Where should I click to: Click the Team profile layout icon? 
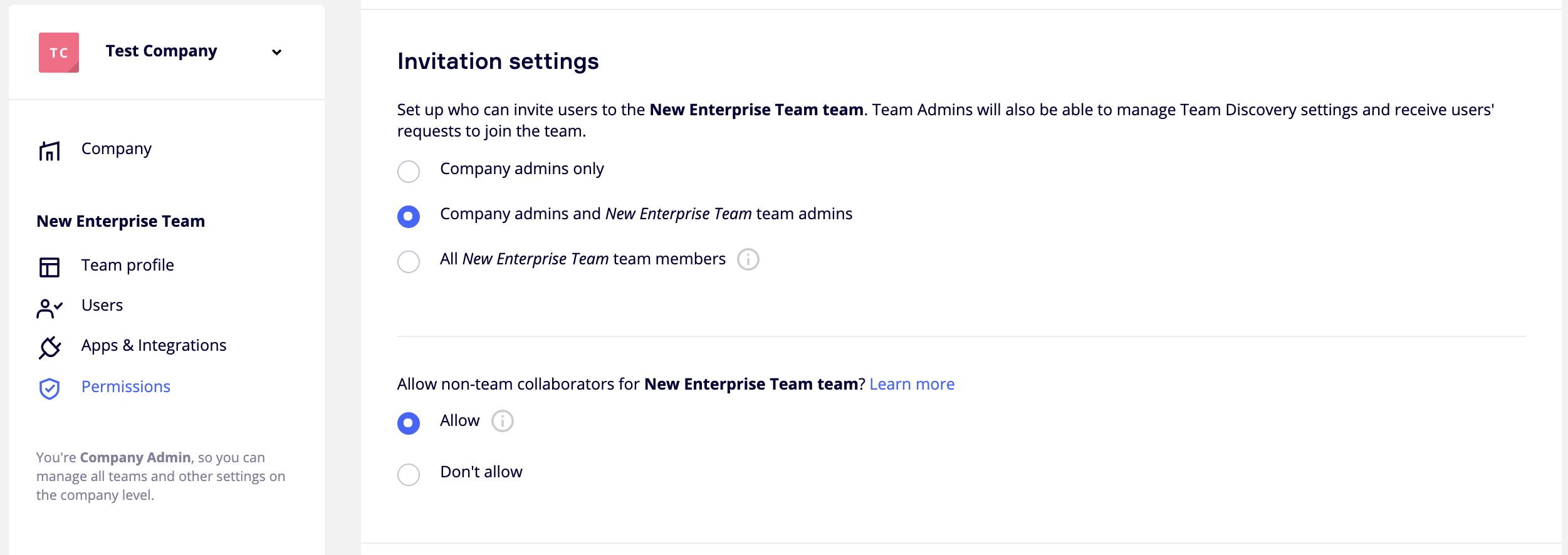(x=50, y=267)
